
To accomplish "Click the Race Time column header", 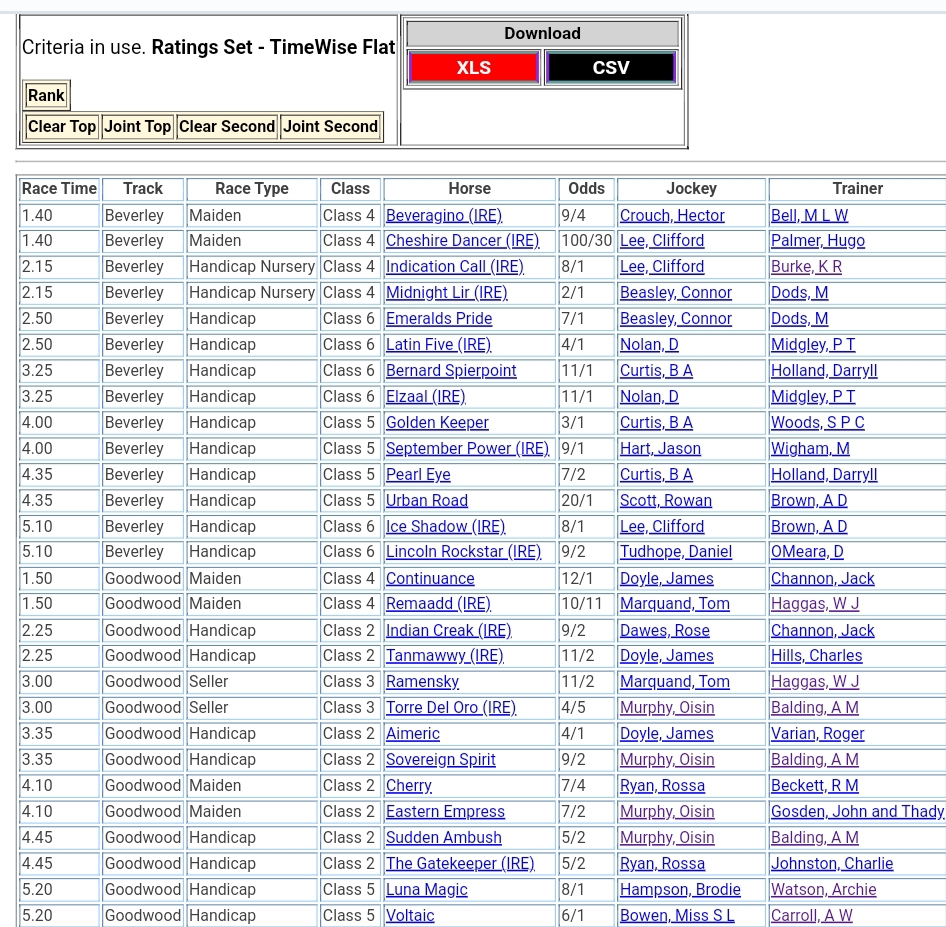I will click(x=59, y=189).
